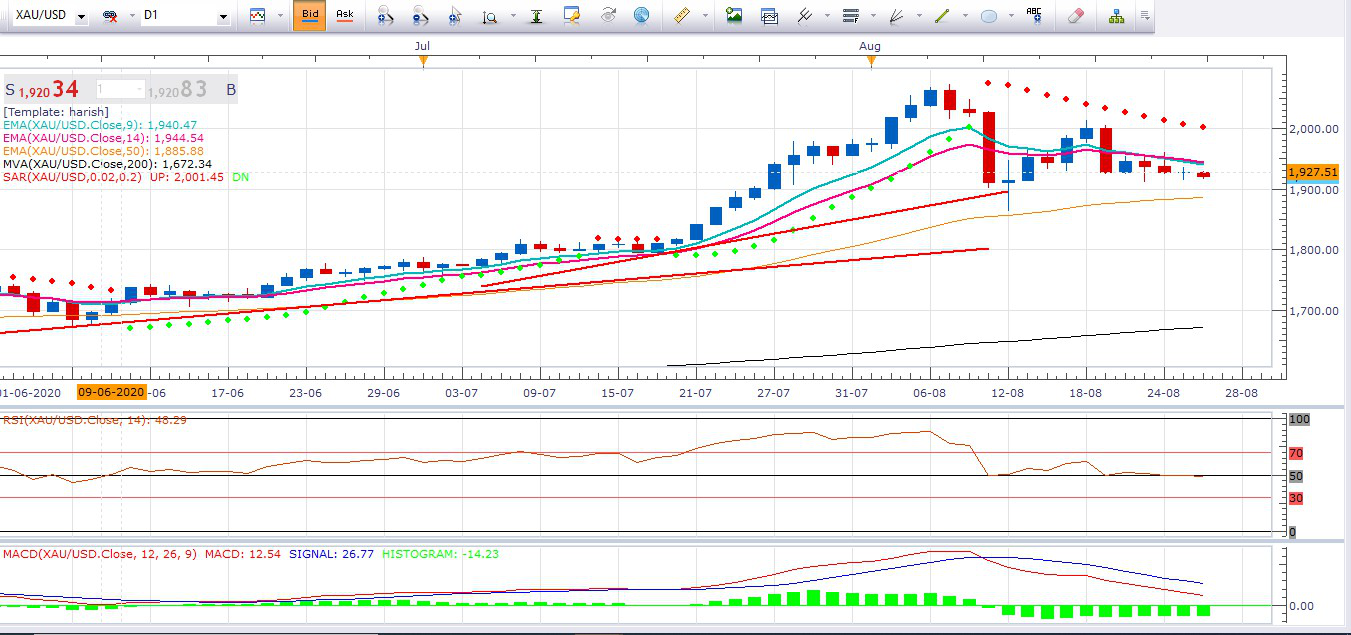Click the green hierarchy structure icon
Image resolution: width=1351 pixels, height=635 pixels.
tap(1117, 16)
